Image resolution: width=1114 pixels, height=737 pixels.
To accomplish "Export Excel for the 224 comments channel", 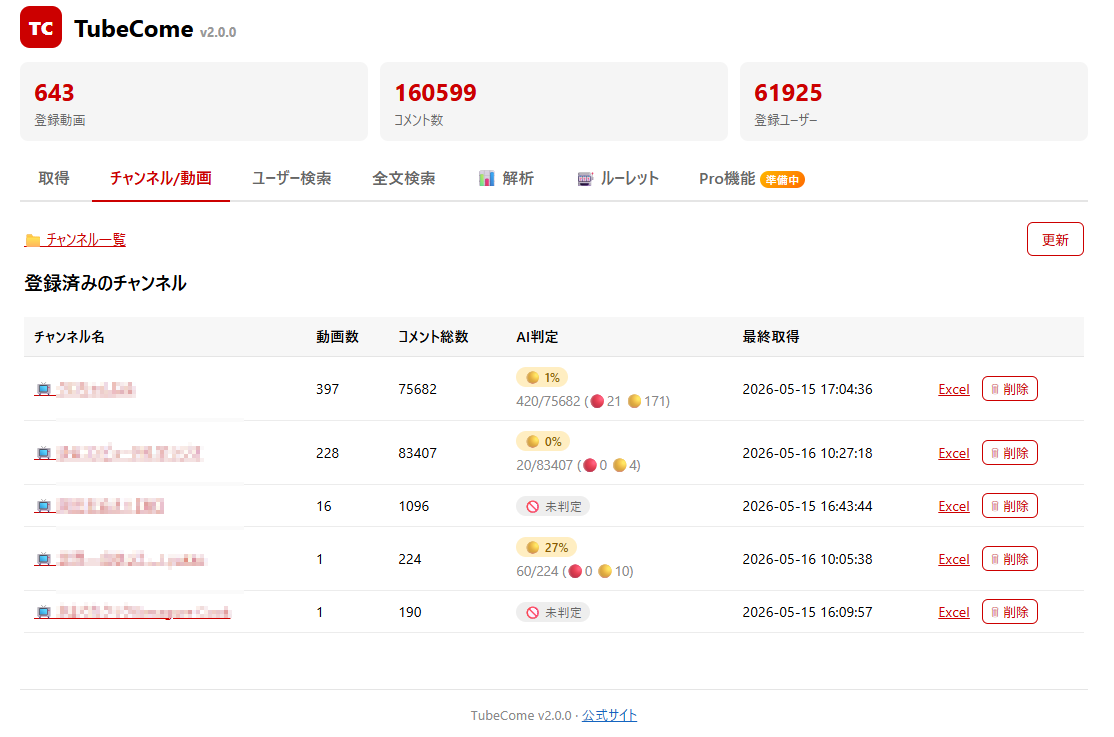I will tap(953, 559).
